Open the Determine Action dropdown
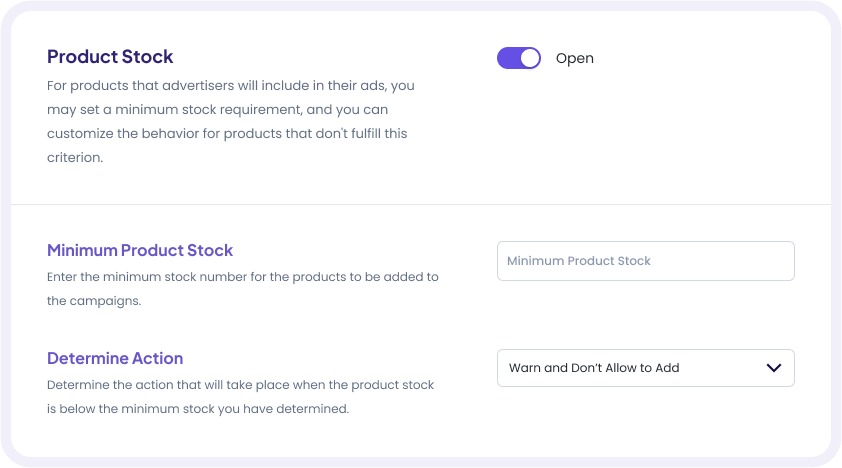Viewport: 842px width, 468px height. pyautogui.click(x=645, y=368)
